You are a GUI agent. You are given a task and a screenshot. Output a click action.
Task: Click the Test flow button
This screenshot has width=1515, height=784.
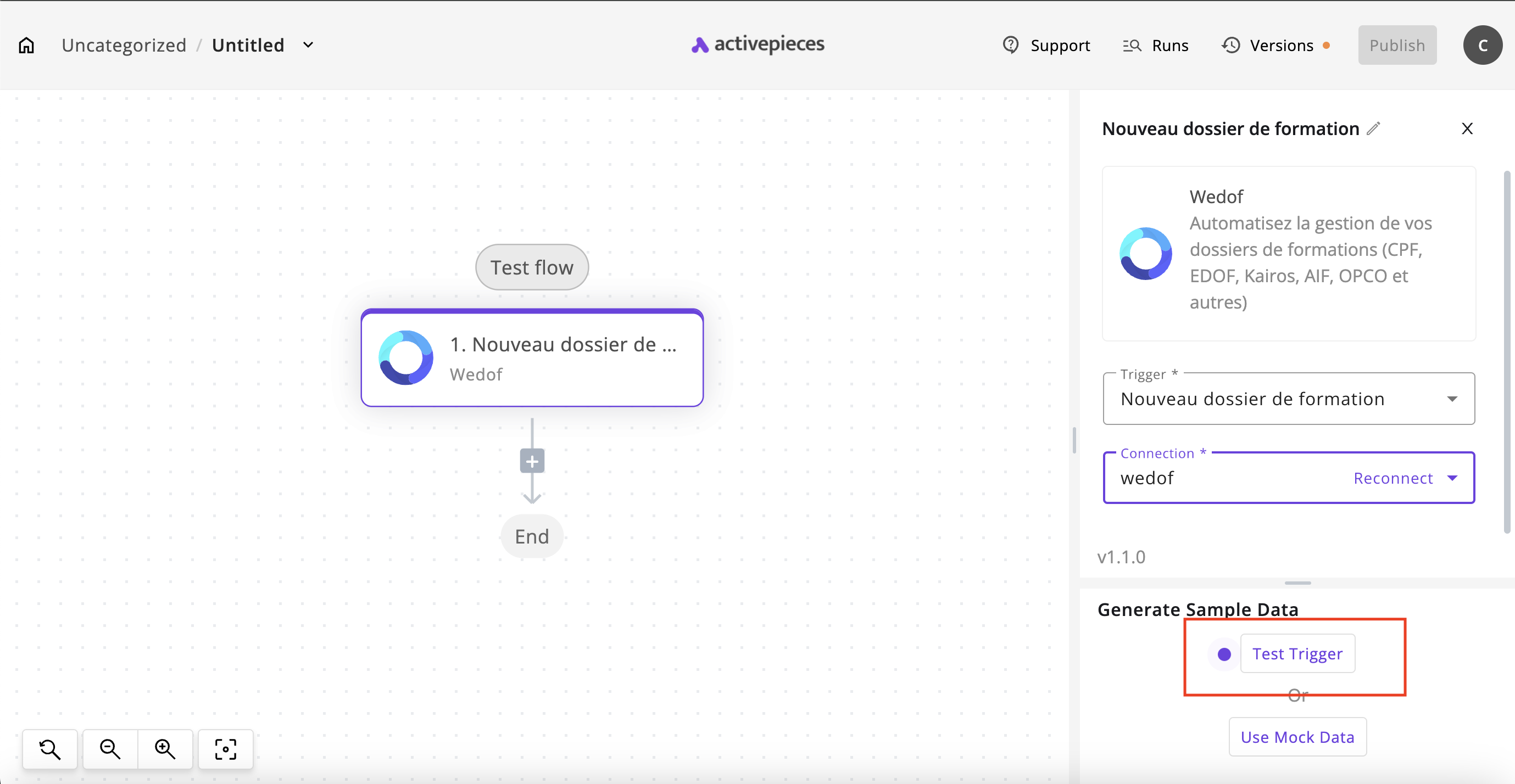pyautogui.click(x=532, y=267)
